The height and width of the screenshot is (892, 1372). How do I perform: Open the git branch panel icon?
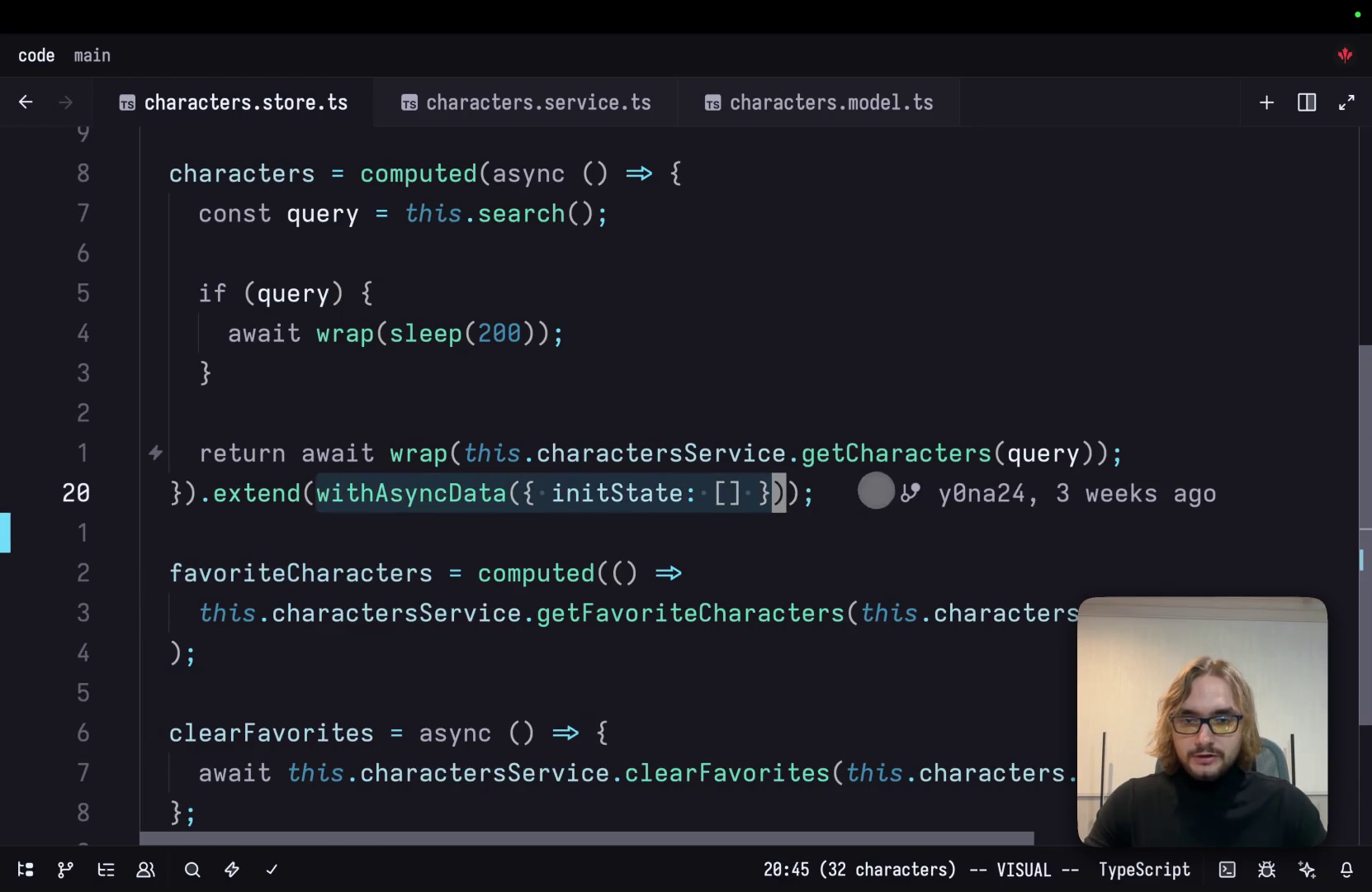[x=65, y=870]
